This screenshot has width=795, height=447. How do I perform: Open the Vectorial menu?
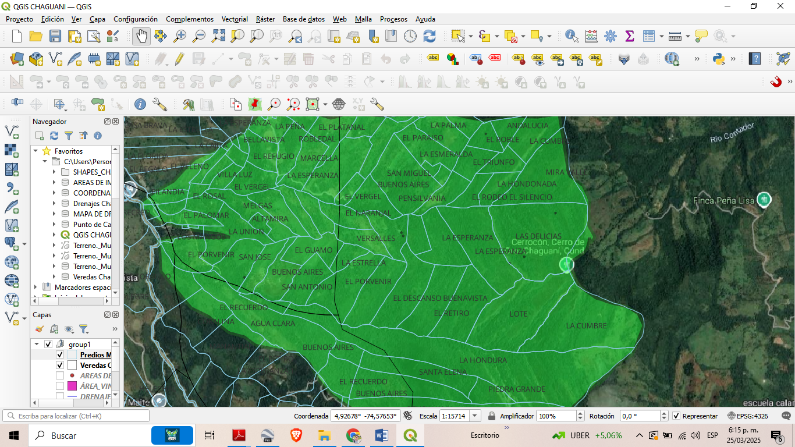click(x=234, y=19)
